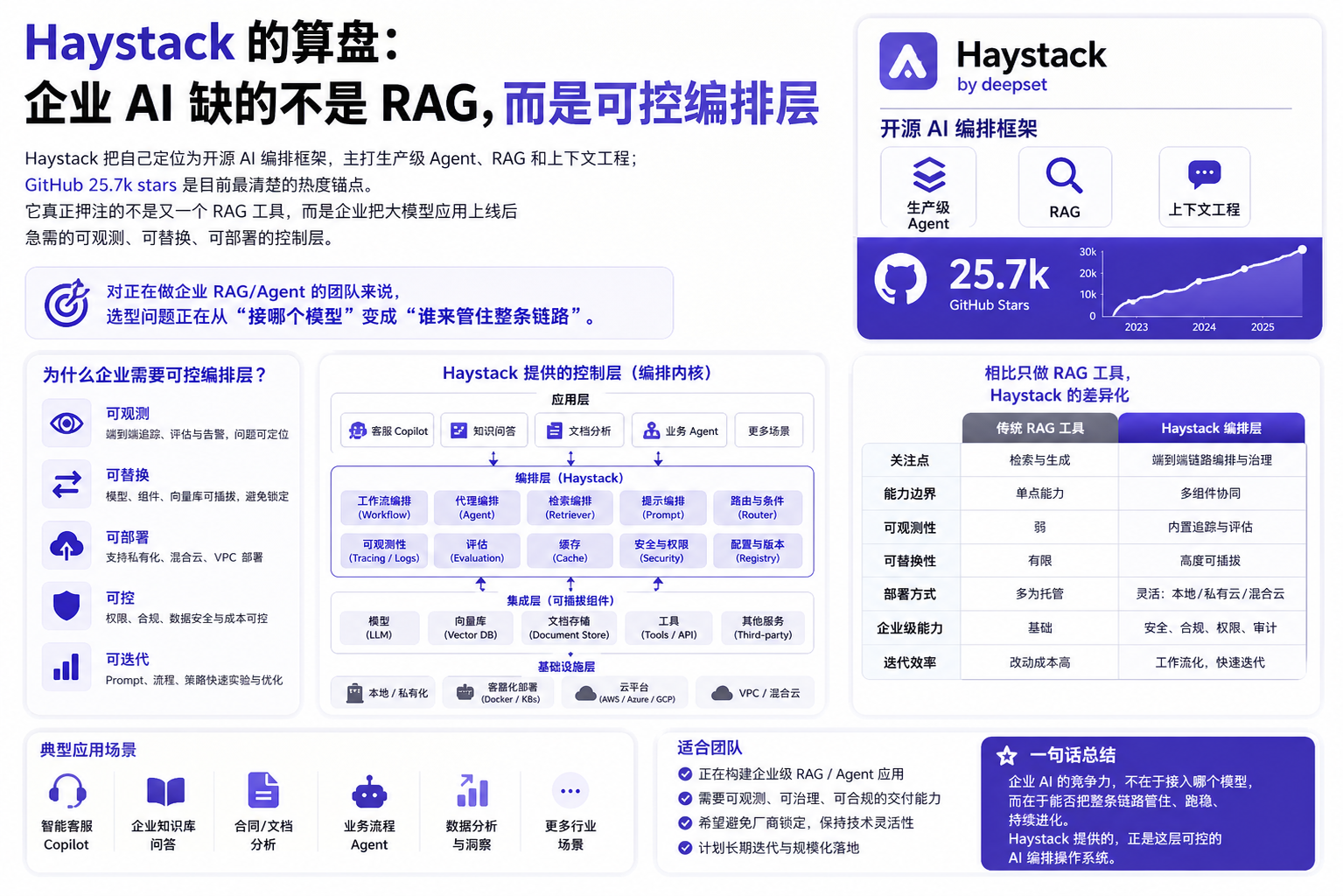Click the 安全、合规、权限、审计 table cell
Screen dimensions: 1343x896
[x=1211, y=628]
